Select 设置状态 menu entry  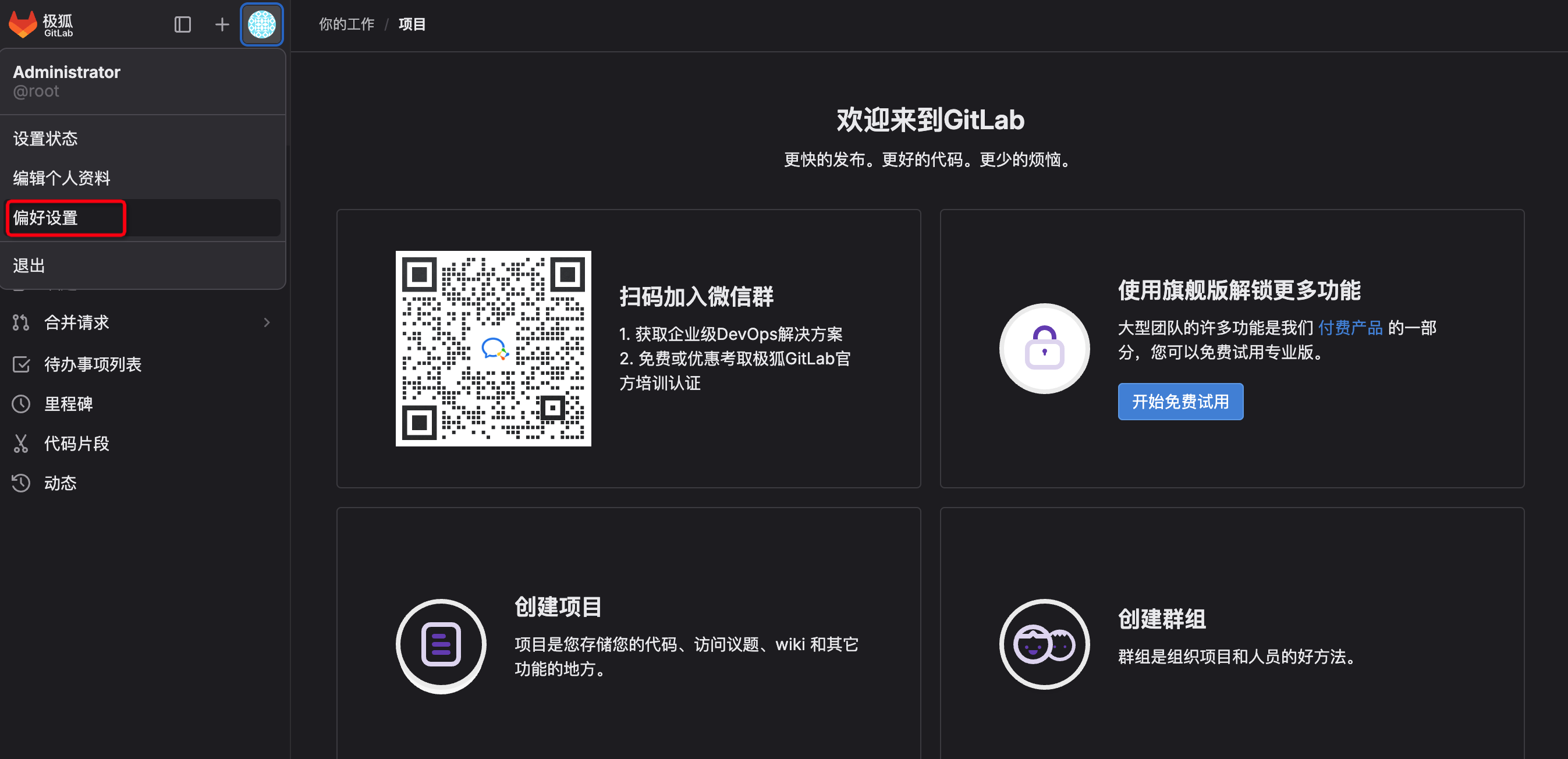pyautogui.click(x=45, y=139)
